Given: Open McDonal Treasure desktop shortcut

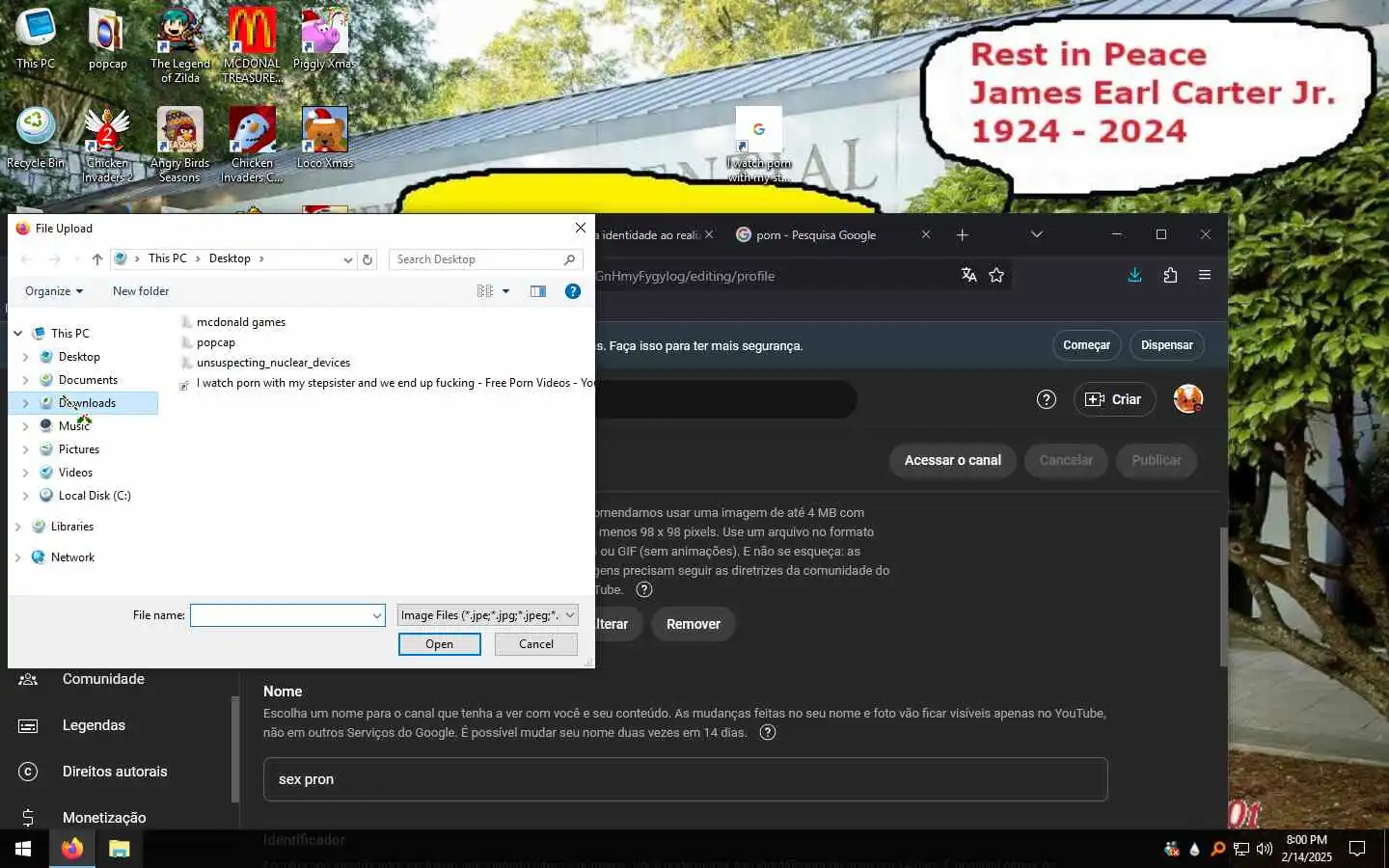Looking at the screenshot, I should pos(252,46).
